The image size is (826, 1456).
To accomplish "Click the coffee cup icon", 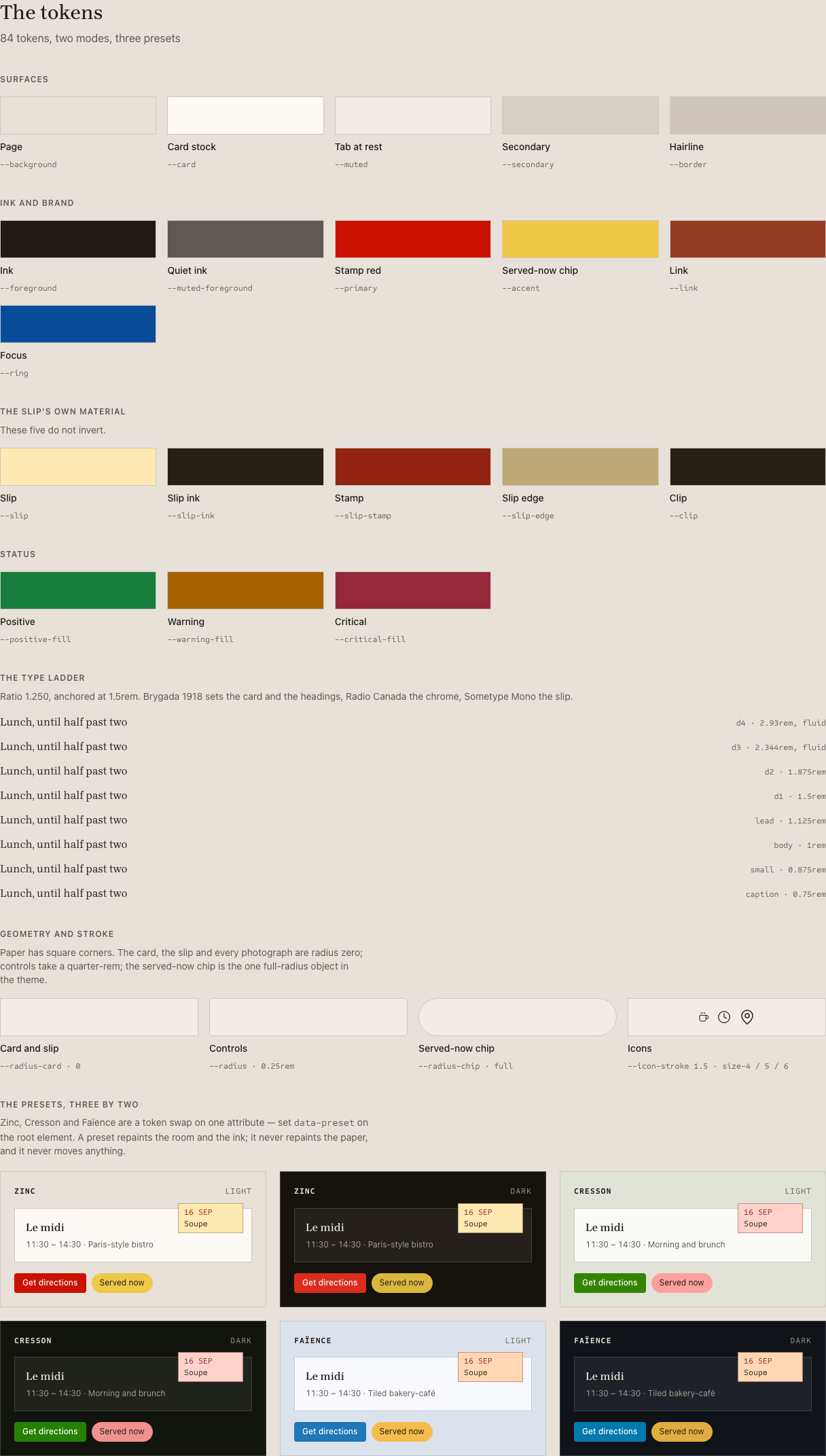I will (704, 1017).
